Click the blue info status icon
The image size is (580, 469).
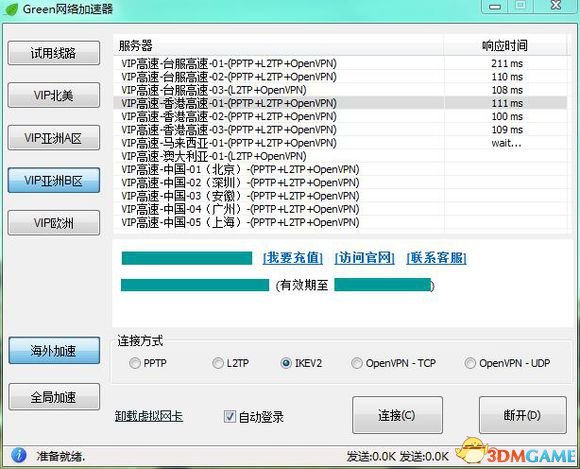[18, 455]
